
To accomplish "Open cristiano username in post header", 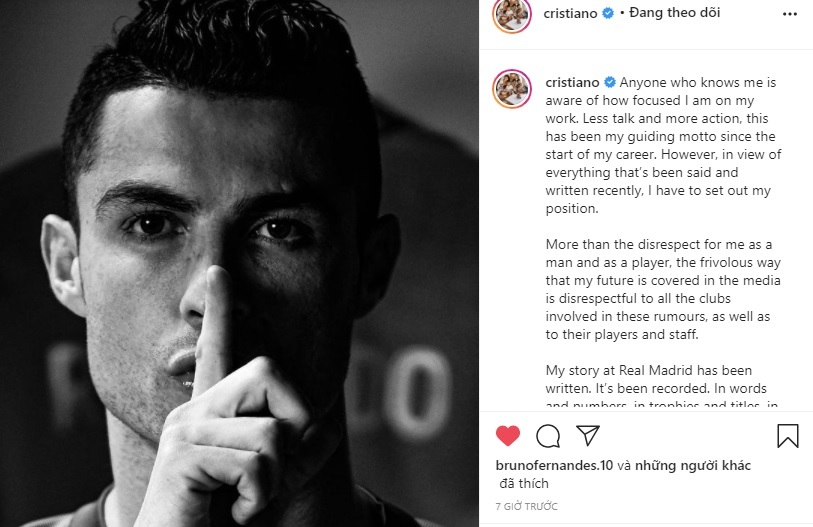I will (570, 13).
